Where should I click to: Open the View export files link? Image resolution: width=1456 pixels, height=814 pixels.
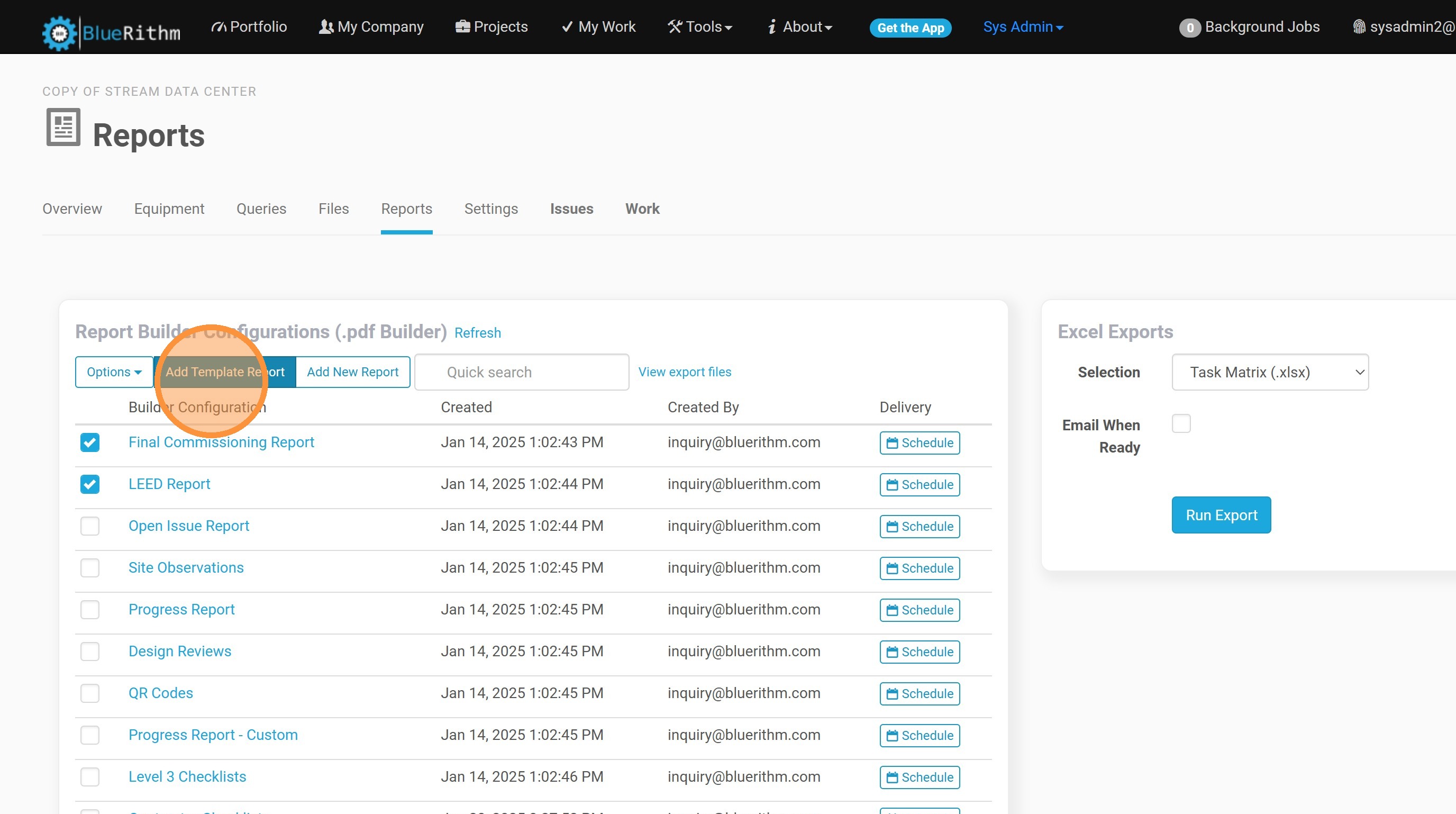click(685, 372)
